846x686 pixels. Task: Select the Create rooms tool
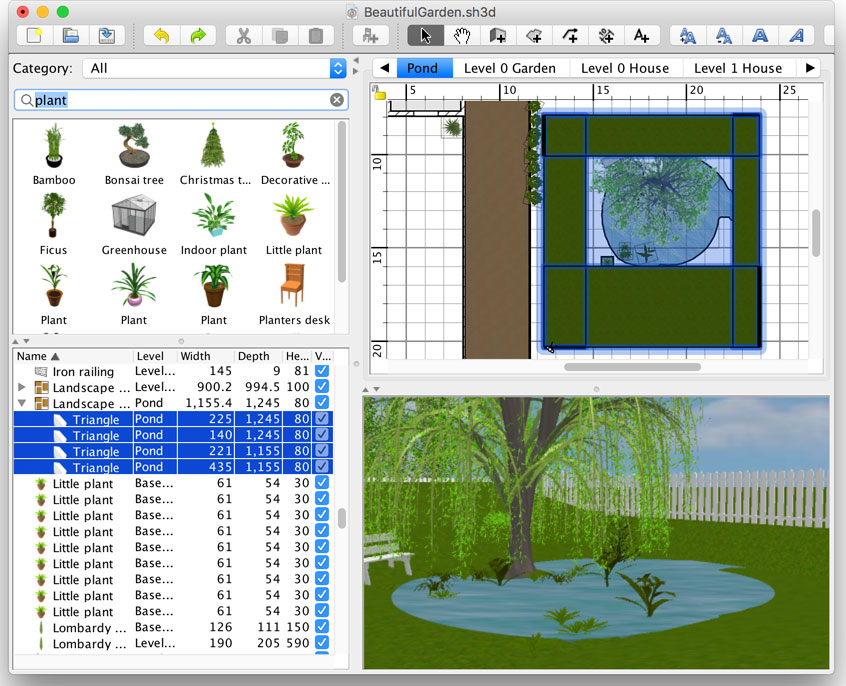click(x=533, y=36)
